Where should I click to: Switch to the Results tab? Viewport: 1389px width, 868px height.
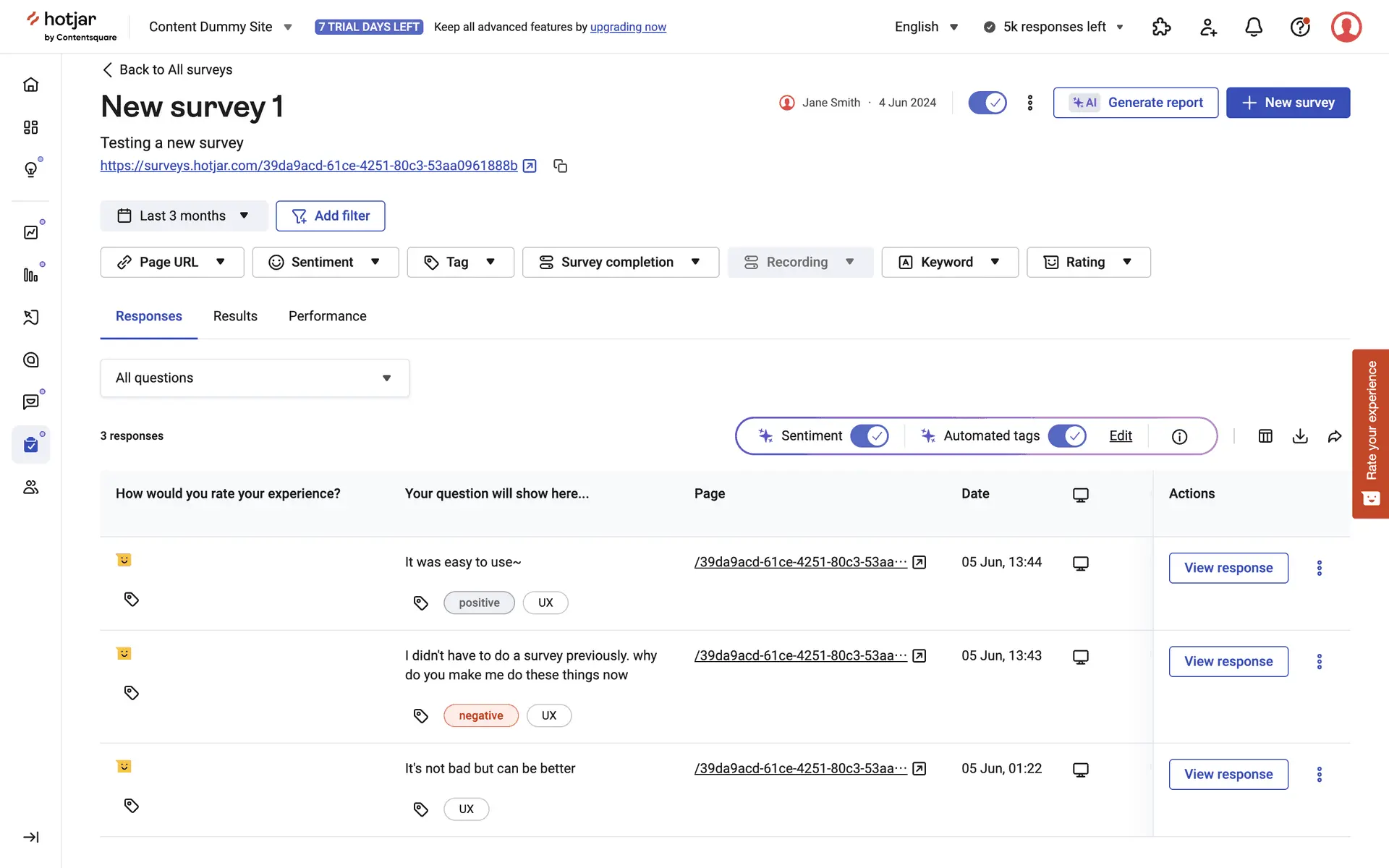(x=235, y=316)
